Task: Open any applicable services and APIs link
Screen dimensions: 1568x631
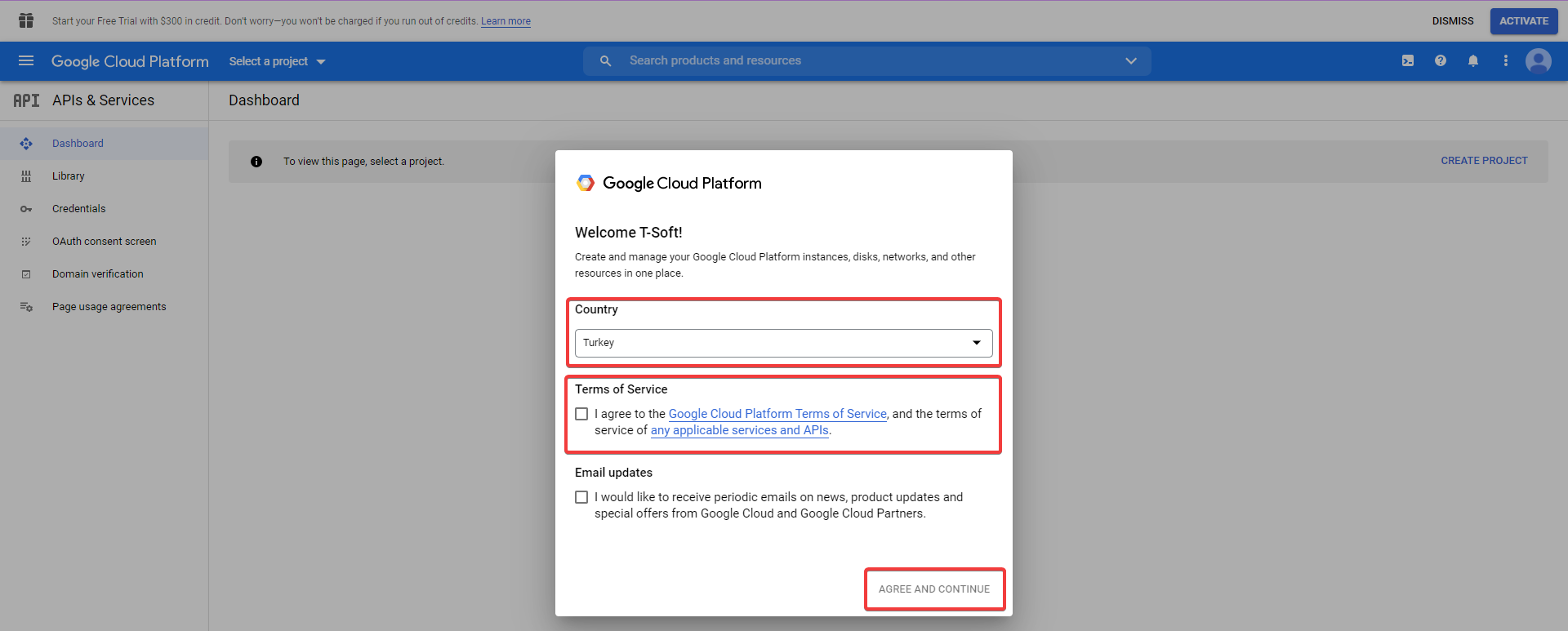Action: pos(739,430)
